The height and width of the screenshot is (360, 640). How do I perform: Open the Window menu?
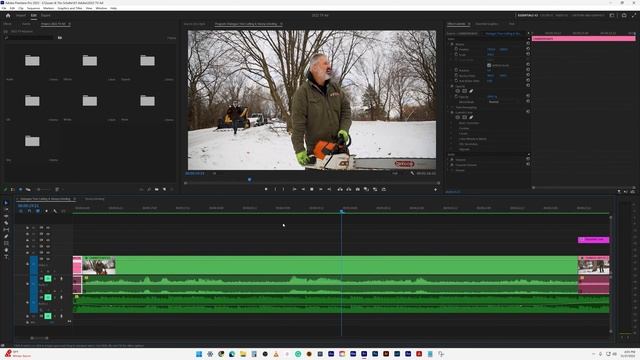tap(101, 8)
